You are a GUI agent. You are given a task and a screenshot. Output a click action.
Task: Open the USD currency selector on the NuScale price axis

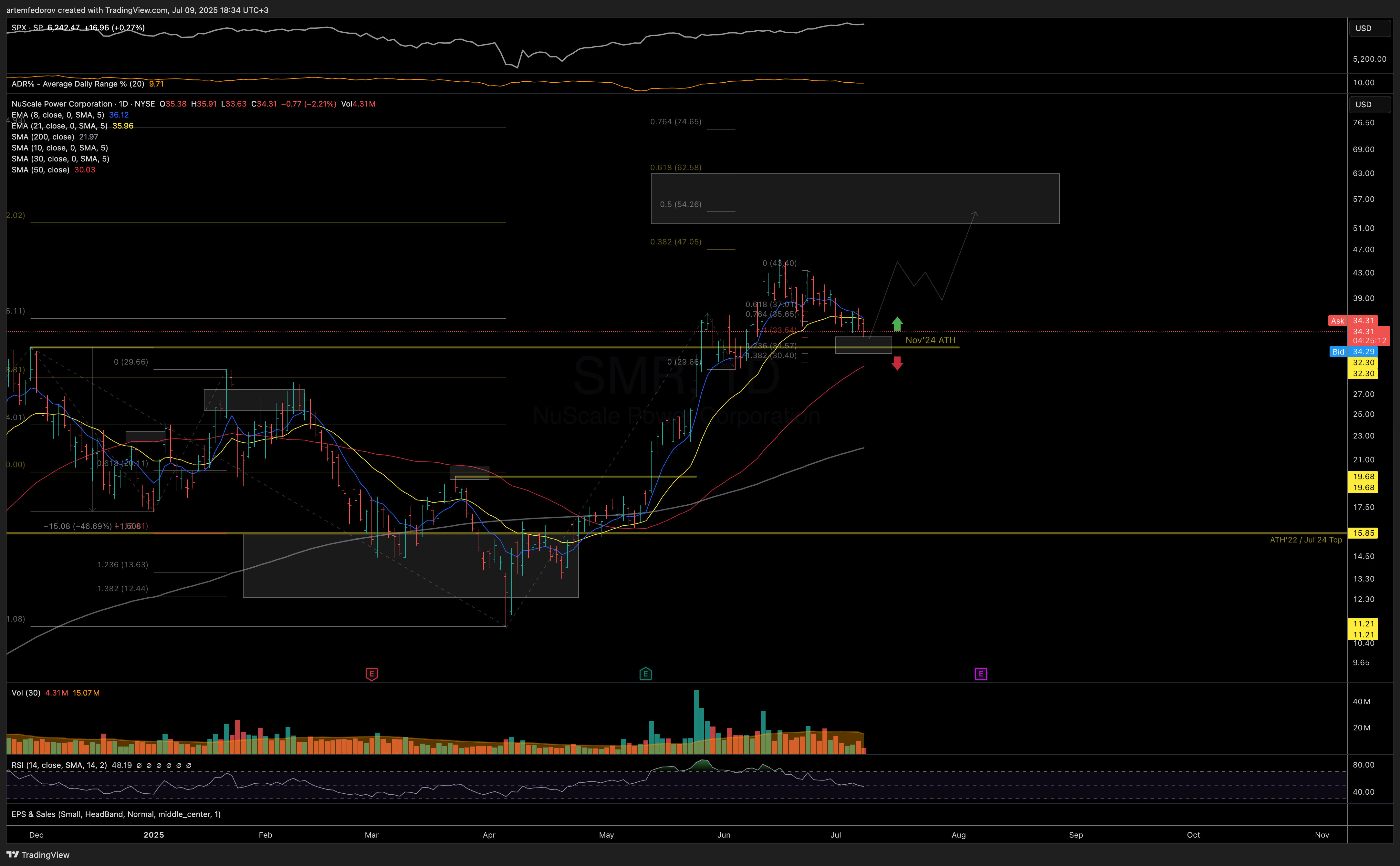pyautogui.click(x=1370, y=104)
